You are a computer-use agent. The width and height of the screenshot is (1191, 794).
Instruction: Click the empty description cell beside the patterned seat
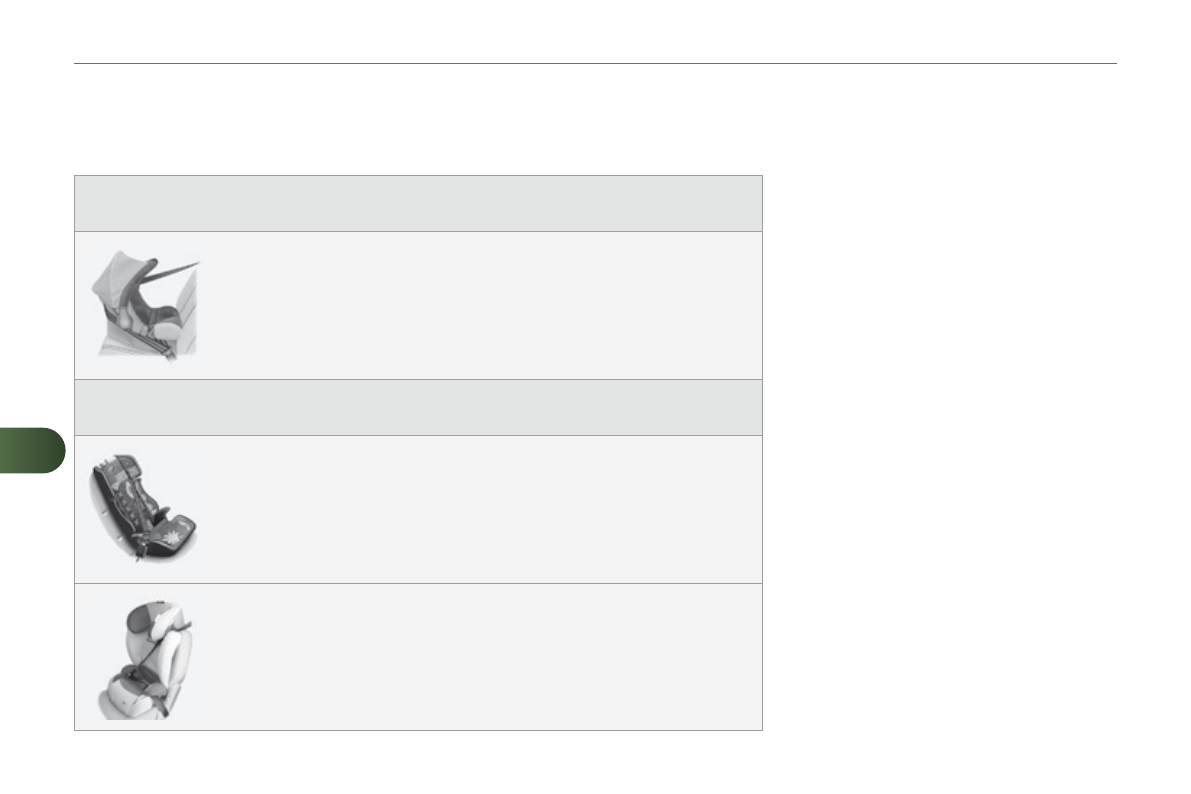point(480,509)
